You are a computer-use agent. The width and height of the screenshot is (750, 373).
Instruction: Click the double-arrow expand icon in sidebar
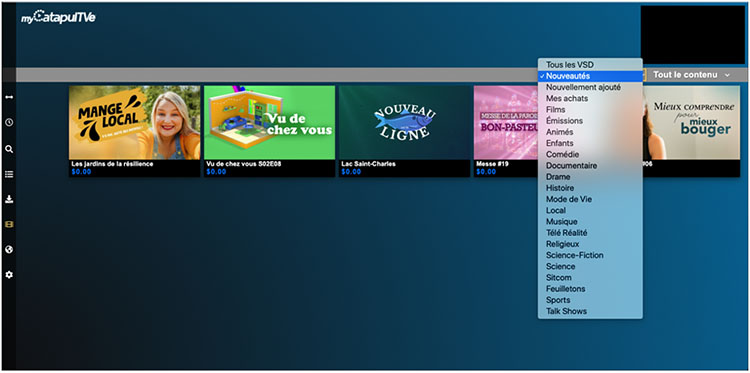9,97
